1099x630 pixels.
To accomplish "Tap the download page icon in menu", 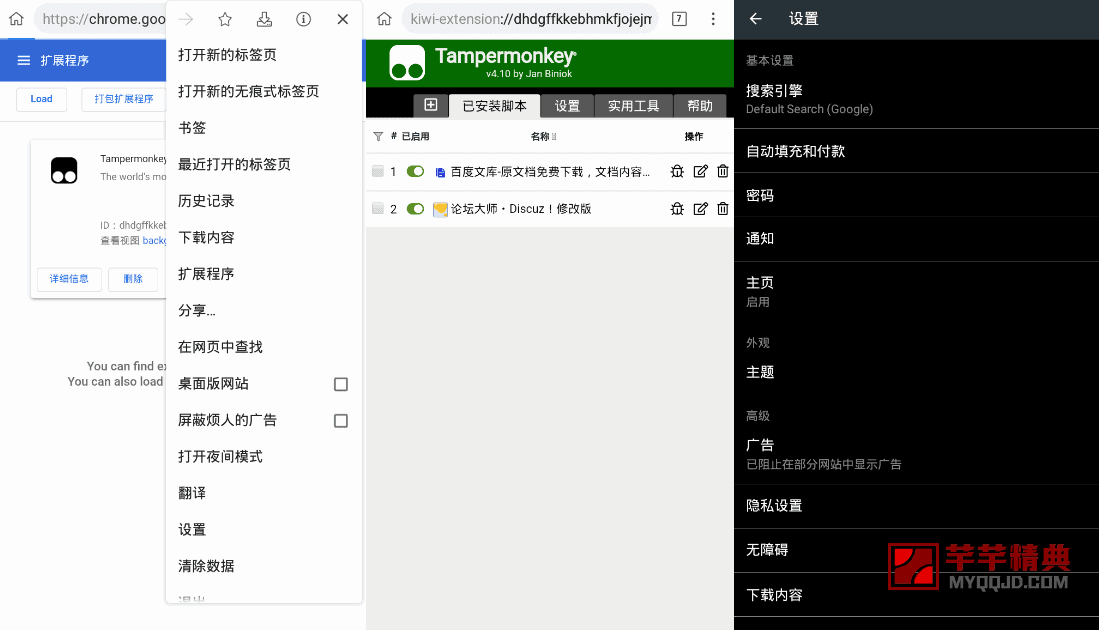I will [264, 20].
